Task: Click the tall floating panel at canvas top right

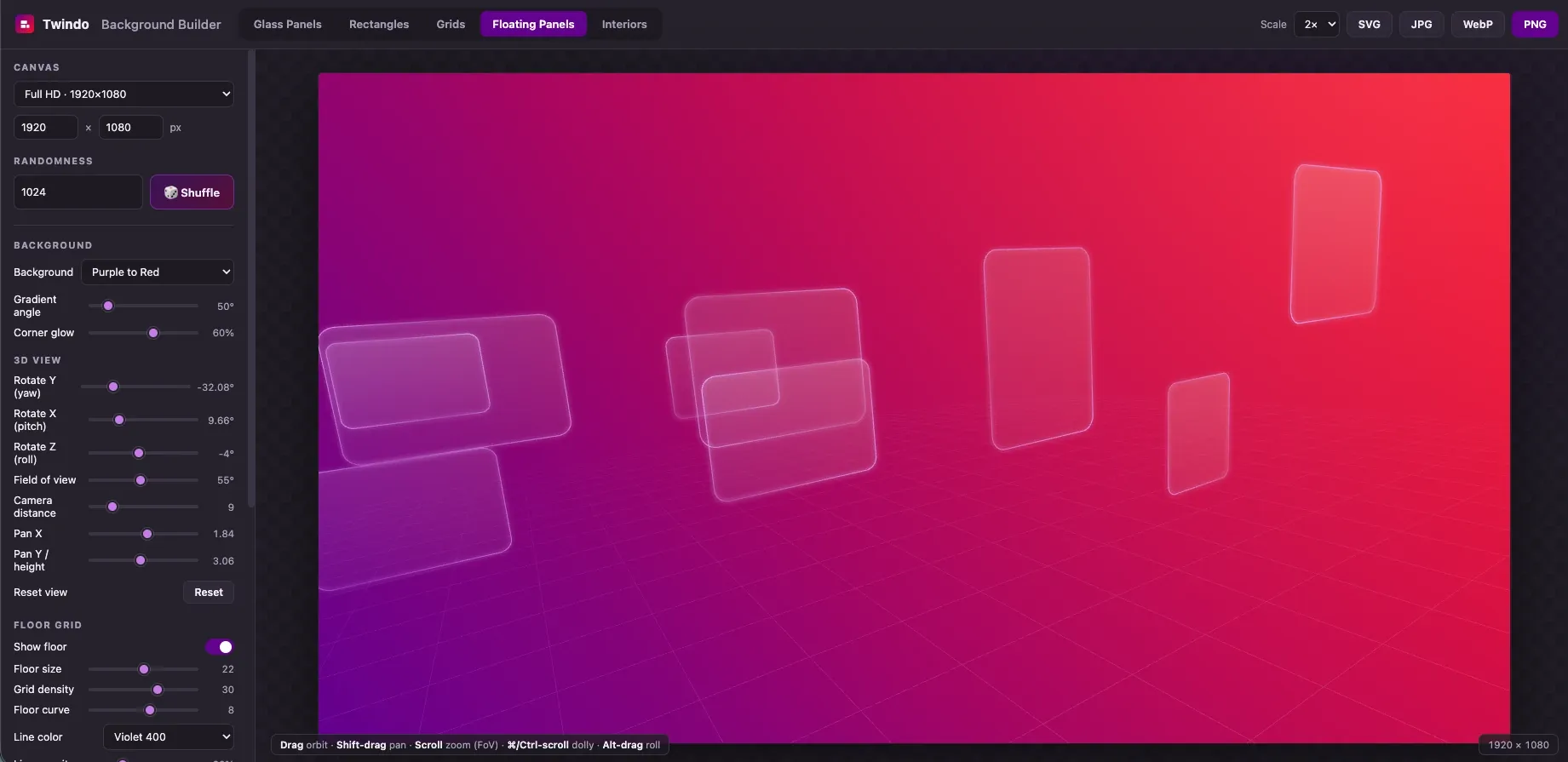Action: point(1335,243)
